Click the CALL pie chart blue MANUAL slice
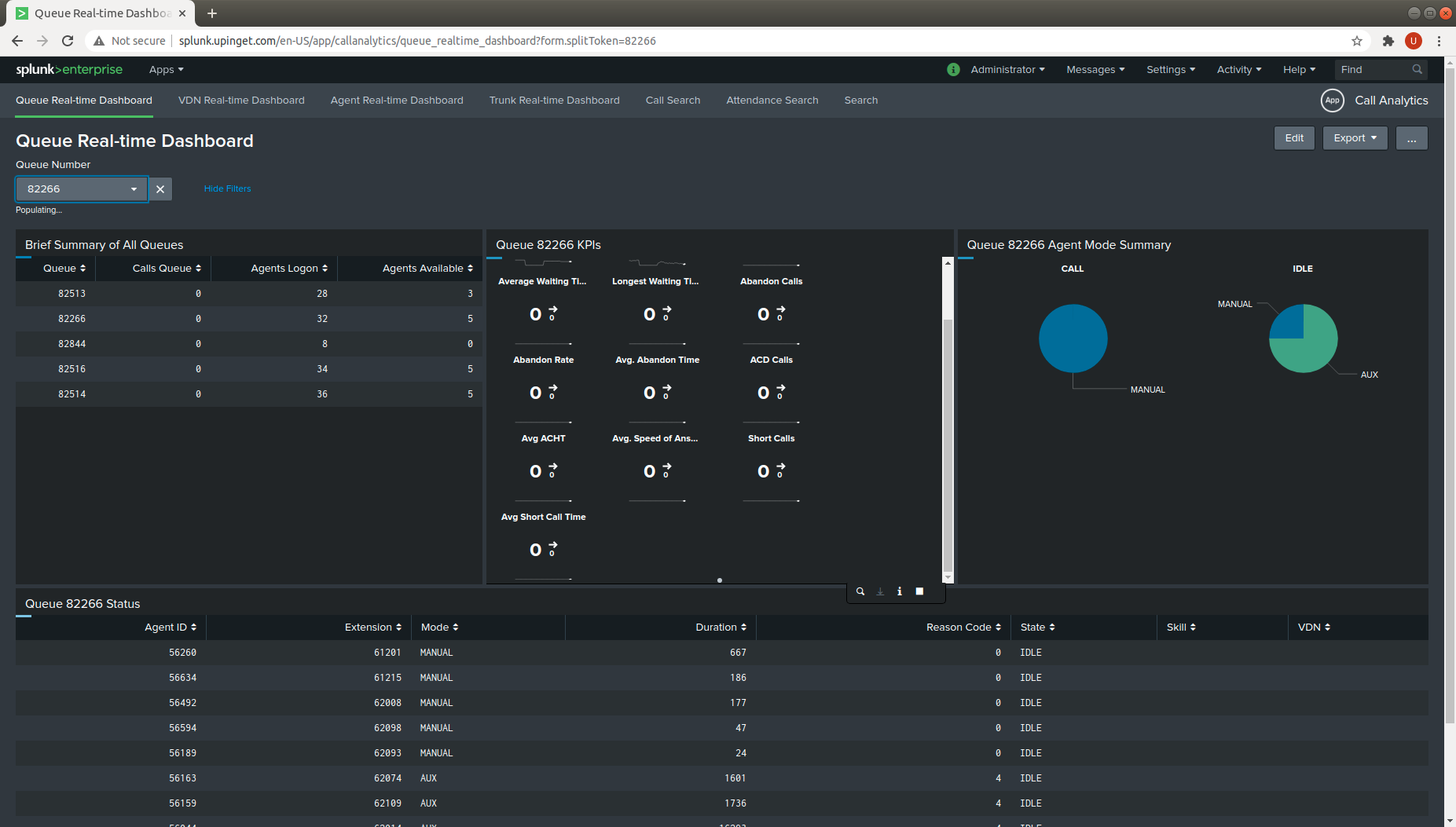 click(x=1073, y=338)
